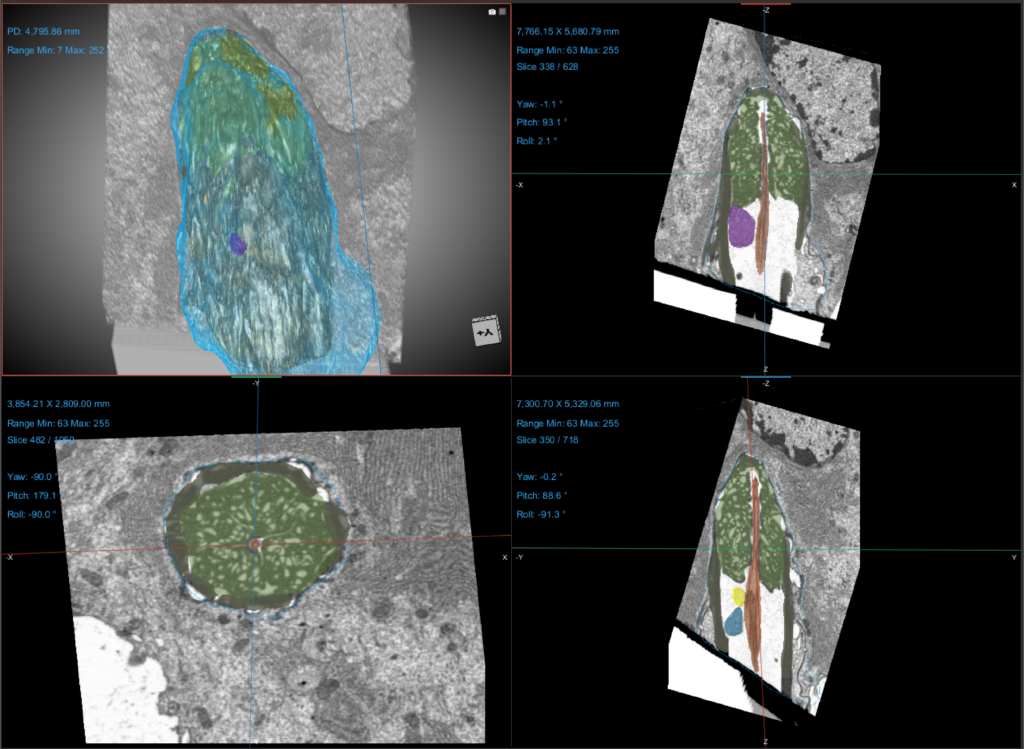
Task: Click the red plane indicator bar above top-right view
Action: tap(765, 3)
